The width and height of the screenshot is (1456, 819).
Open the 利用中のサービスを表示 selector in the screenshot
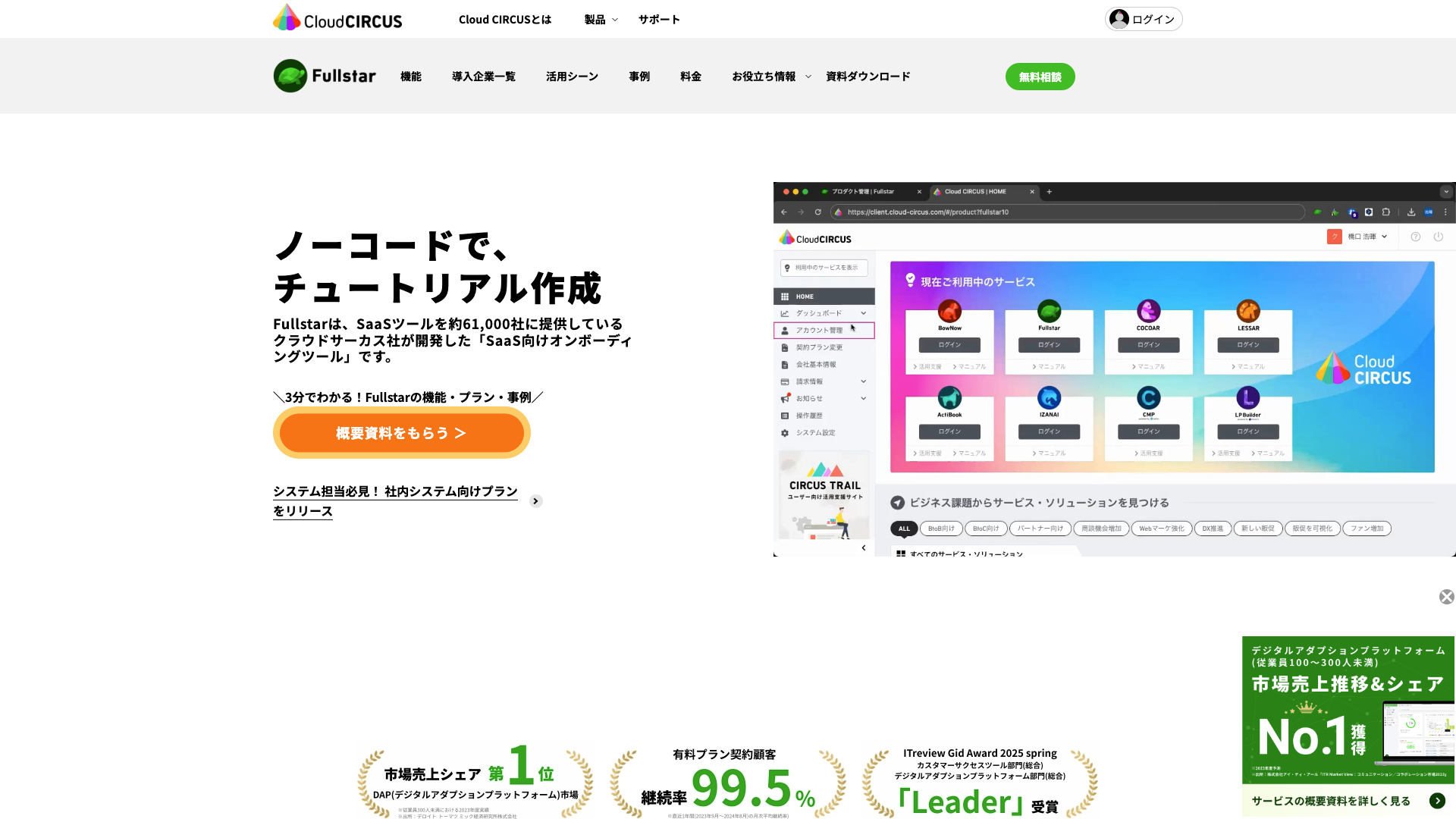click(x=824, y=268)
